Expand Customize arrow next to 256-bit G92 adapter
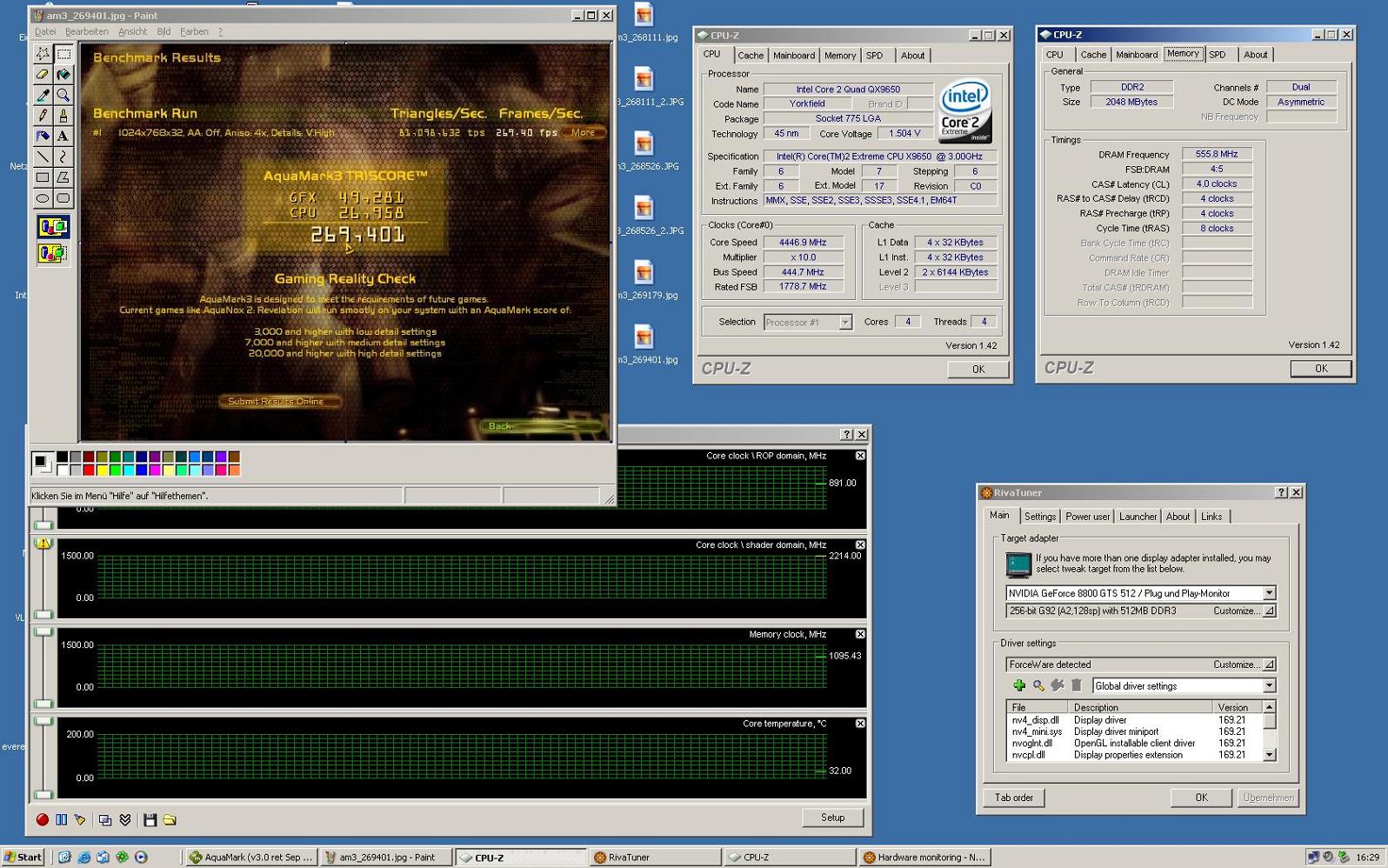This screenshot has height=868, width=1388. (x=1269, y=611)
